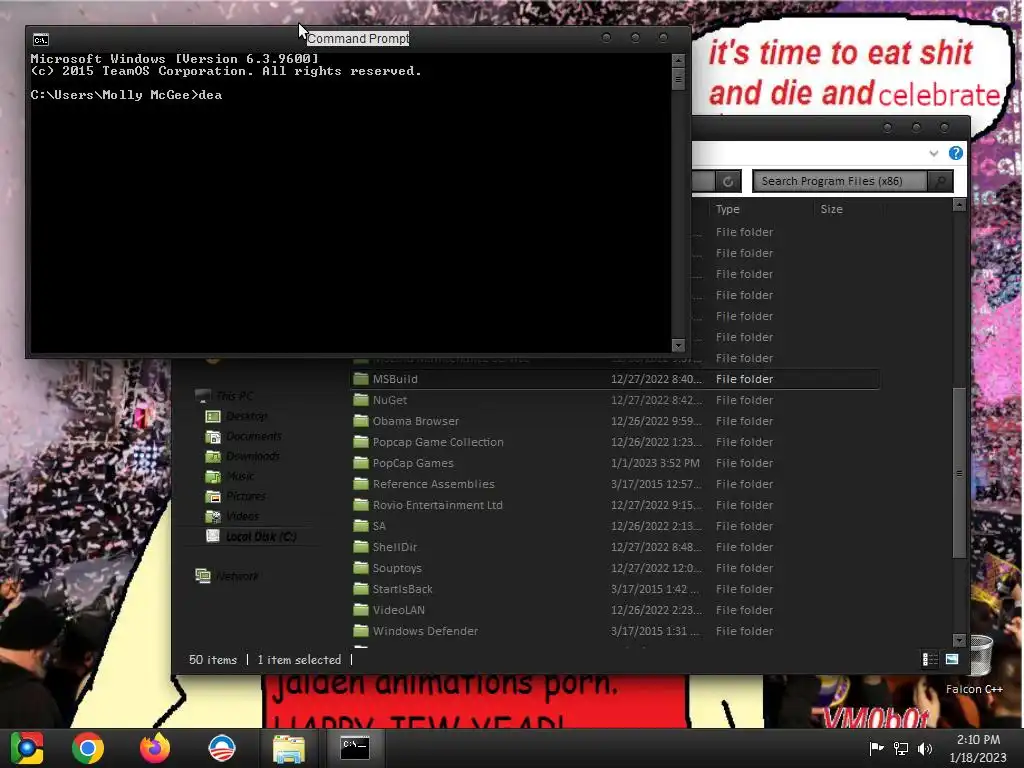1024x768 pixels.
Task: Open Videos in navigation pane
Action: pyautogui.click(x=232, y=517)
